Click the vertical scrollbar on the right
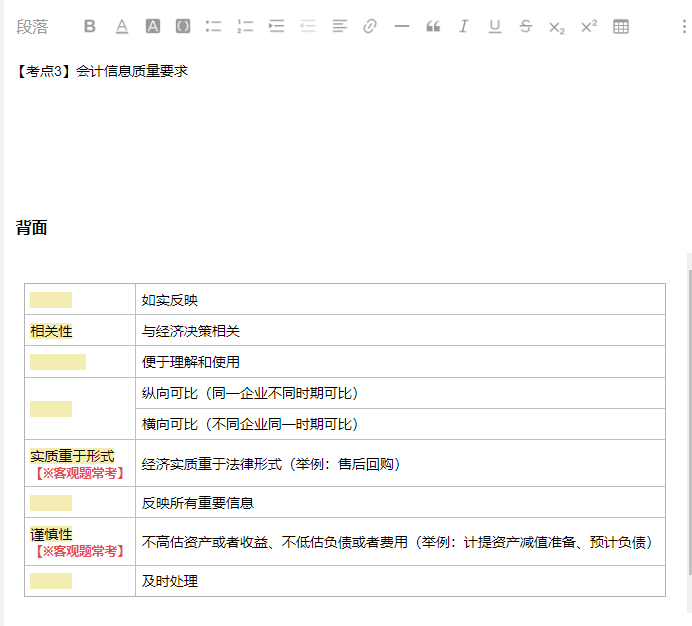Screen dimensions: 692x626 [x=690, y=422]
